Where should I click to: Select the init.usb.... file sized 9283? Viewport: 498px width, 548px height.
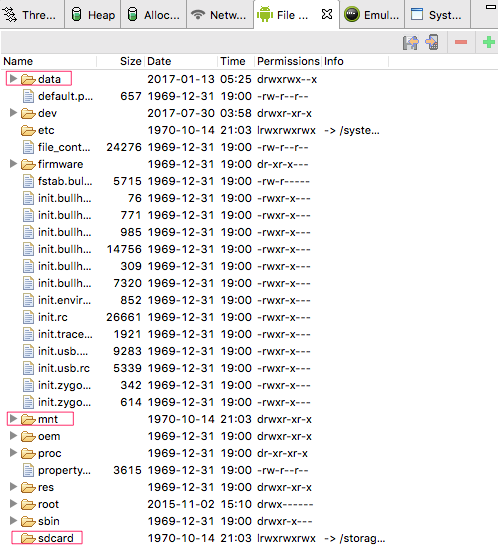pos(63,351)
